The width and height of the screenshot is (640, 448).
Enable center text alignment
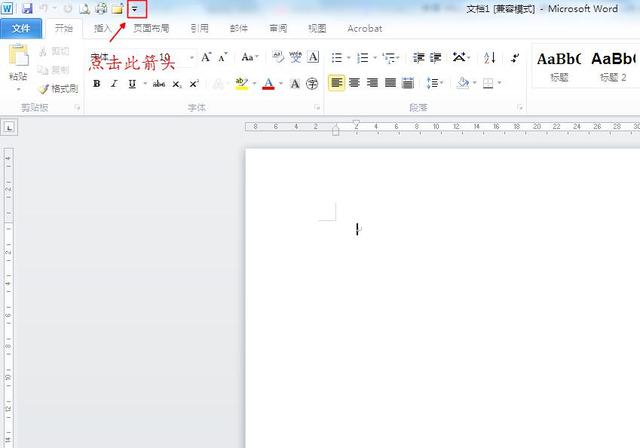point(354,83)
